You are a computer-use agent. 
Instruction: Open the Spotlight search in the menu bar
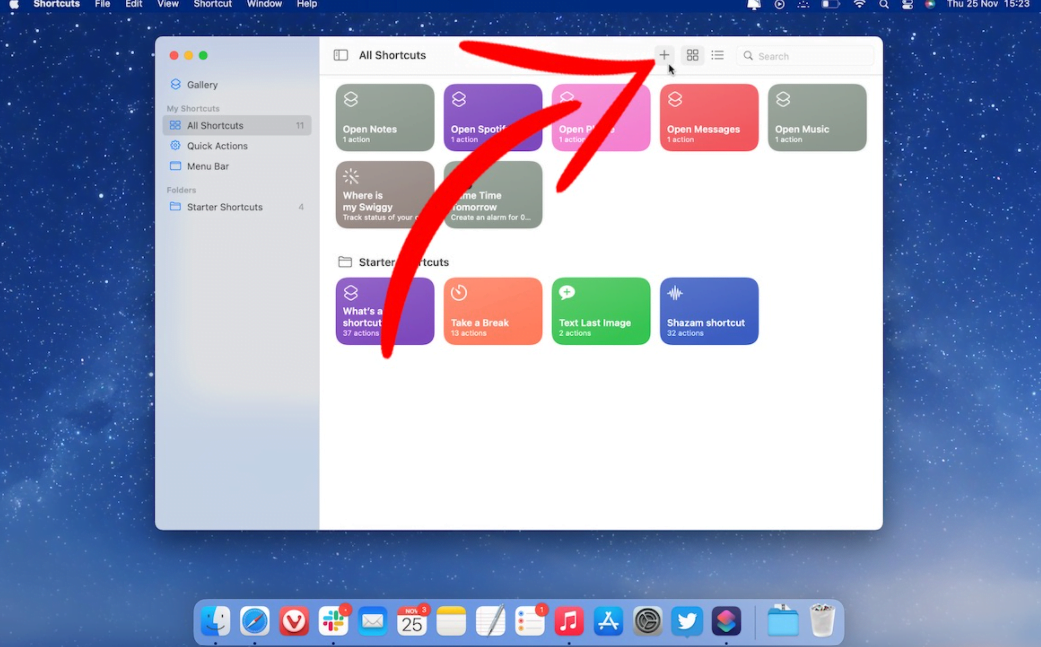[x=883, y=5]
